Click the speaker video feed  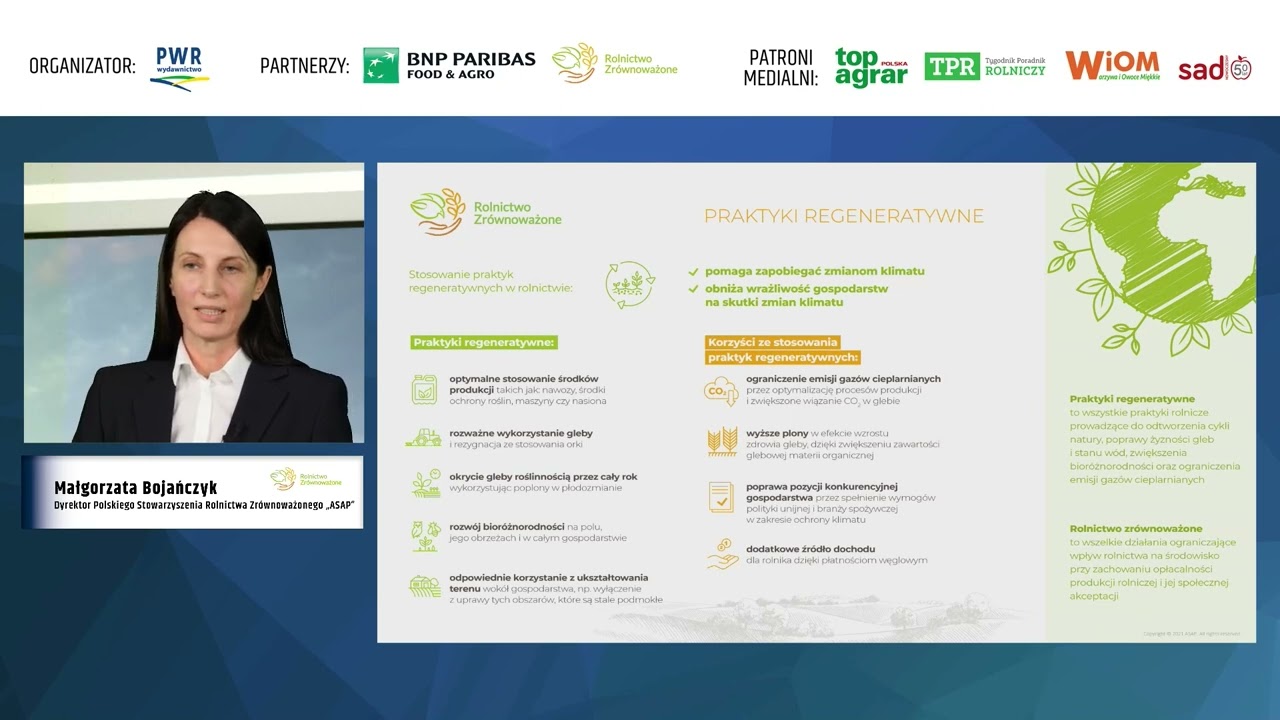click(194, 303)
